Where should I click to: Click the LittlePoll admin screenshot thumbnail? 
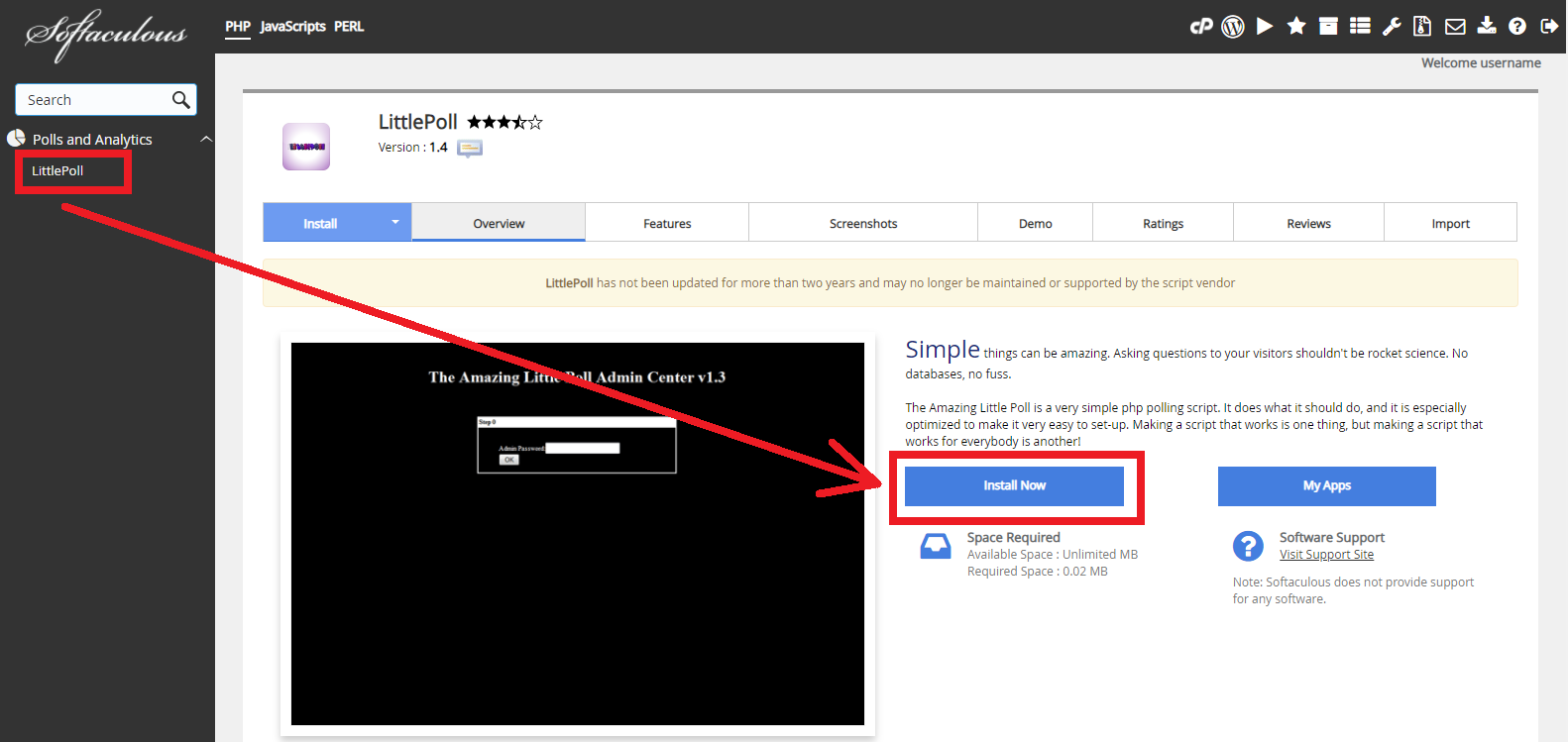point(578,534)
